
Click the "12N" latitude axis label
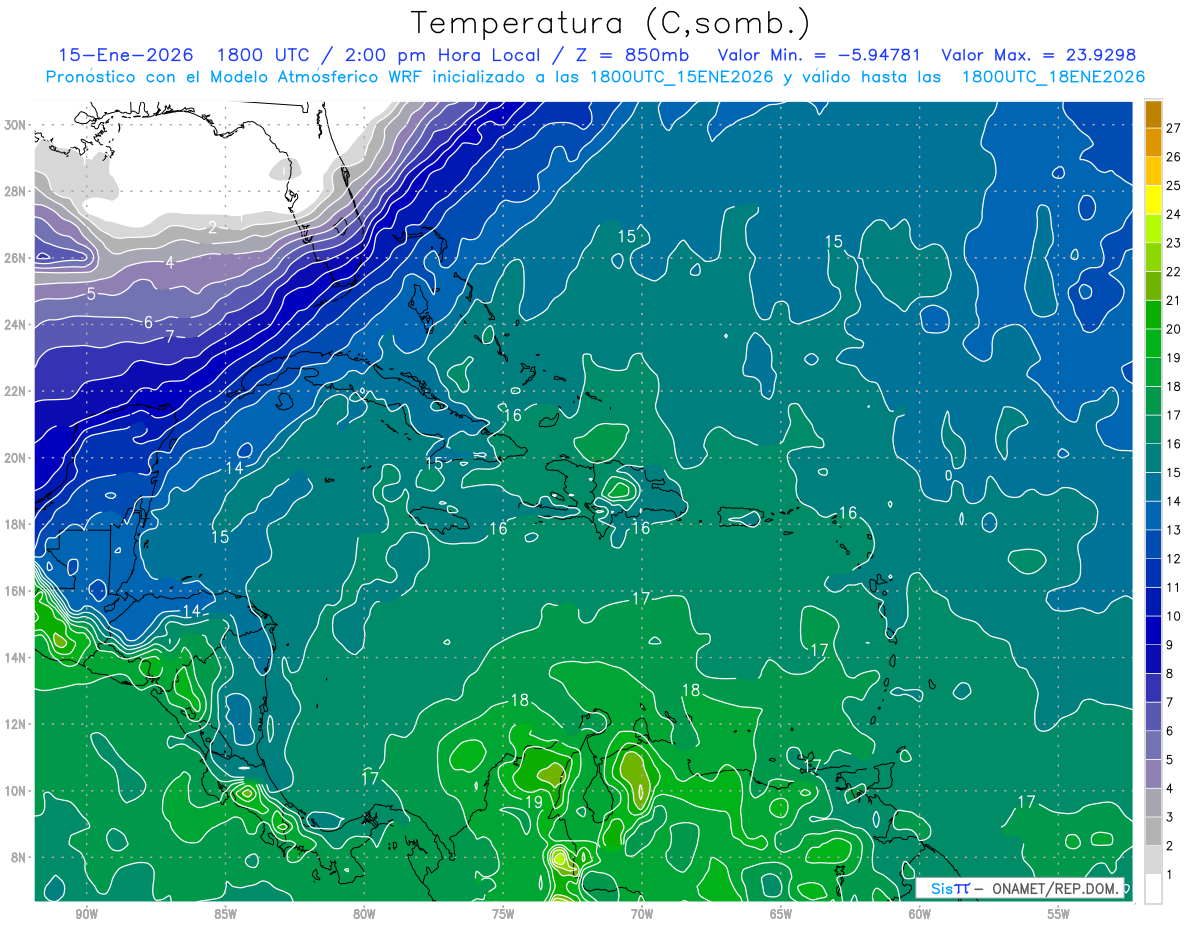(17, 724)
